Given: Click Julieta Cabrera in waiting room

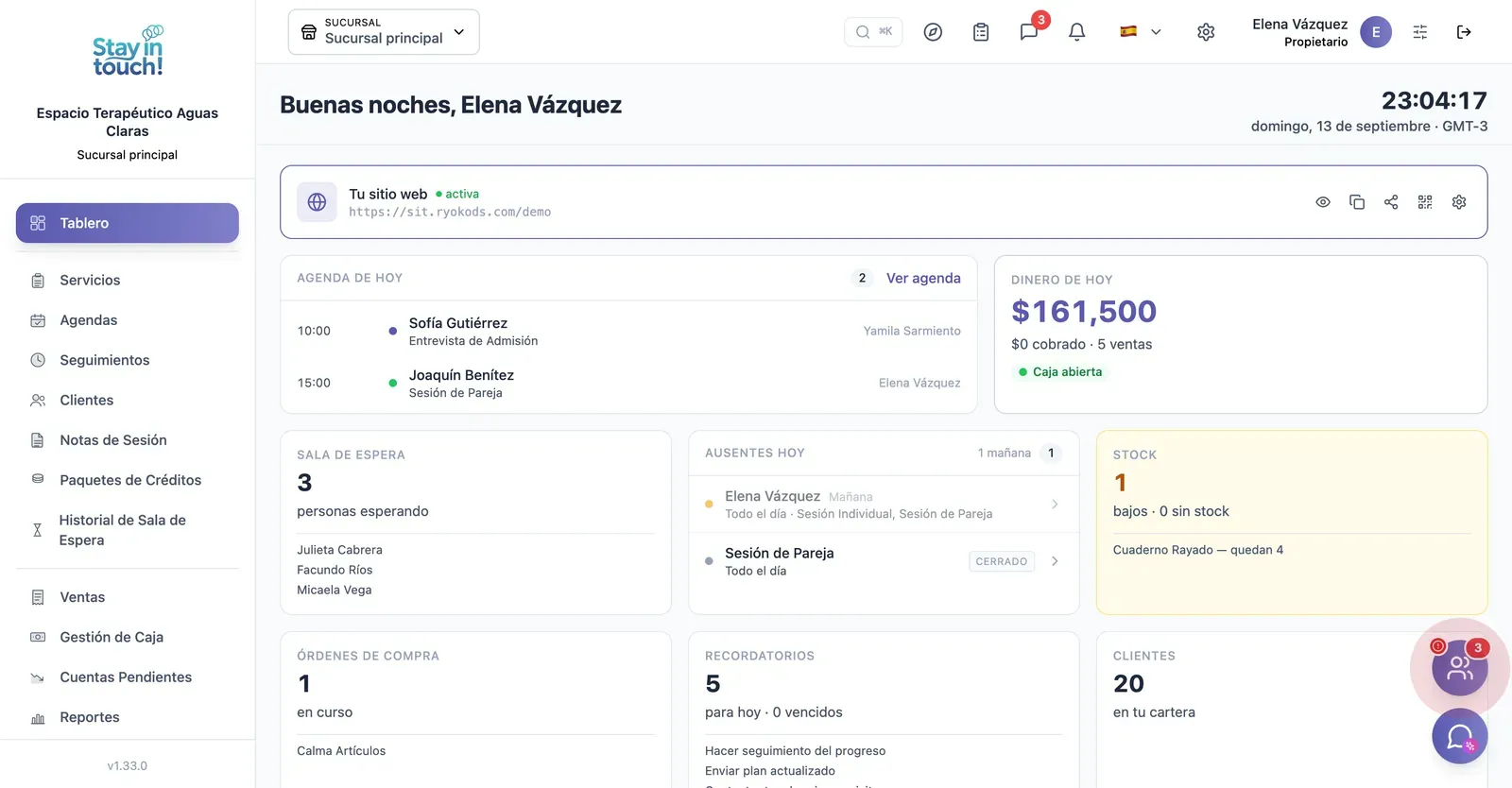Looking at the screenshot, I should click(339, 550).
